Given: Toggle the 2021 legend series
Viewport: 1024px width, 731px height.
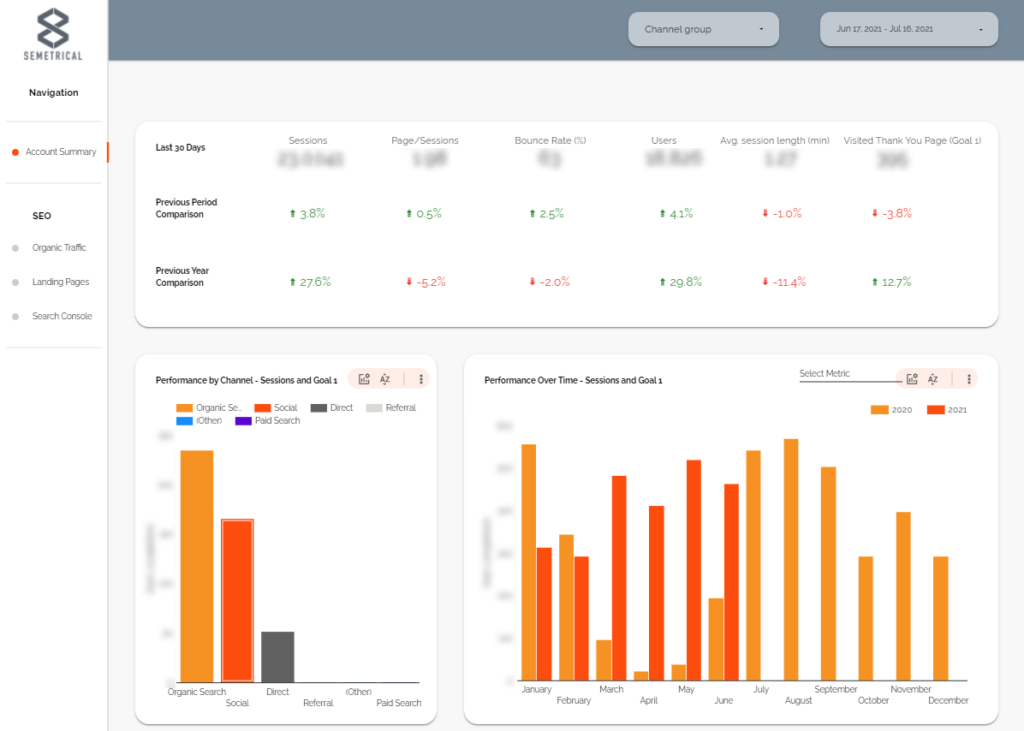Looking at the screenshot, I should 947,410.
